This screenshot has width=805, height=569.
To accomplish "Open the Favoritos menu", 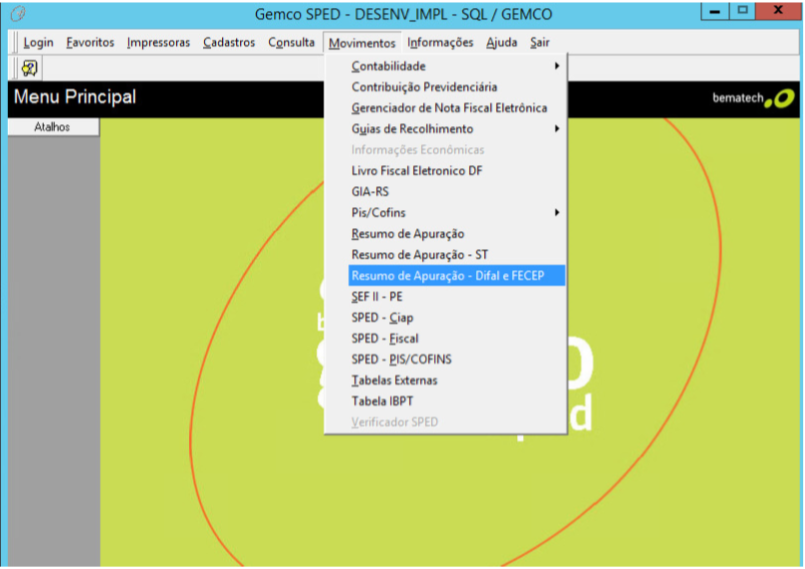I will [x=90, y=43].
